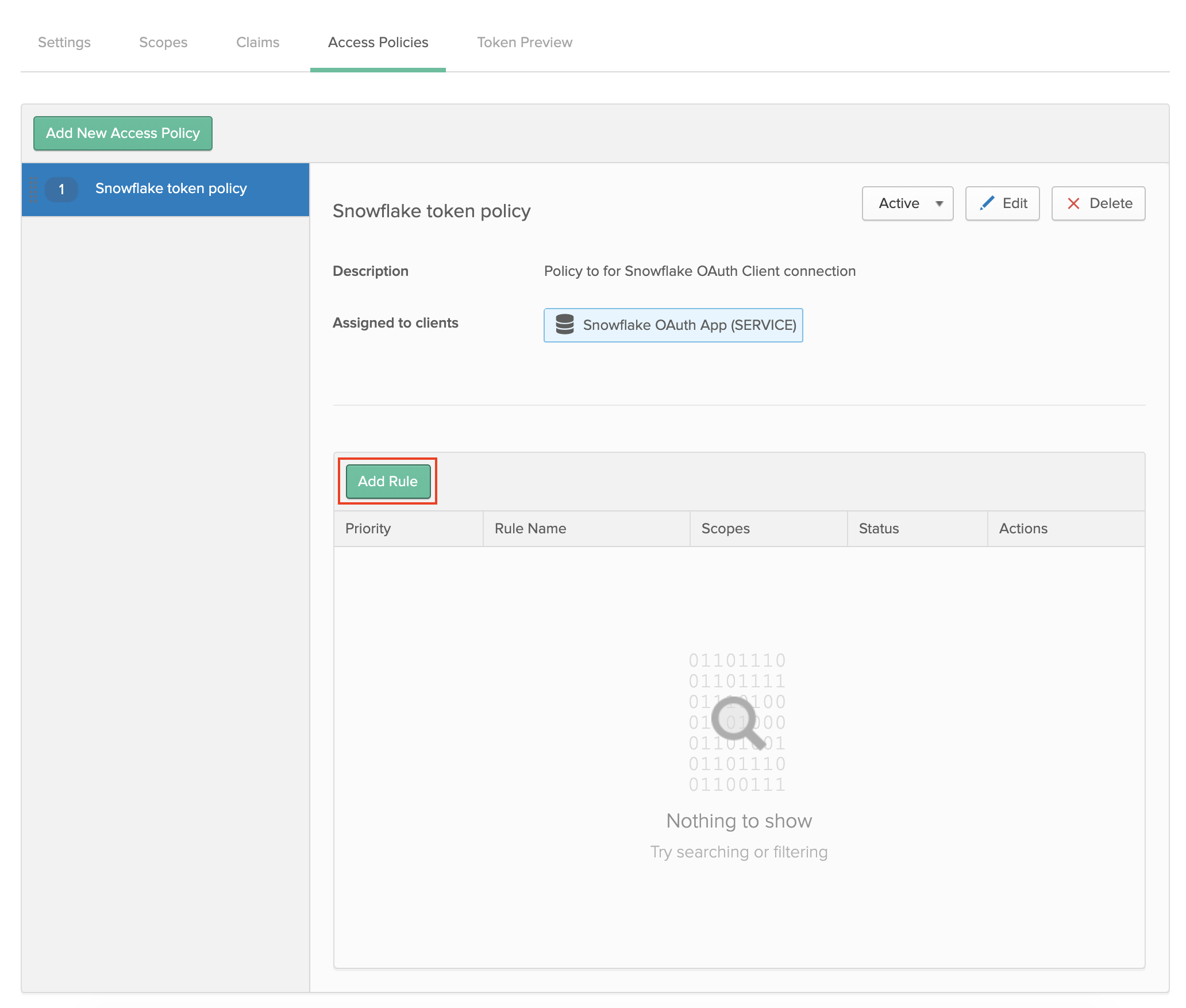Click the database icon on Snowflake OAuth App chip
The height and width of the screenshot is (1008, 1186).
coord(566,325)
